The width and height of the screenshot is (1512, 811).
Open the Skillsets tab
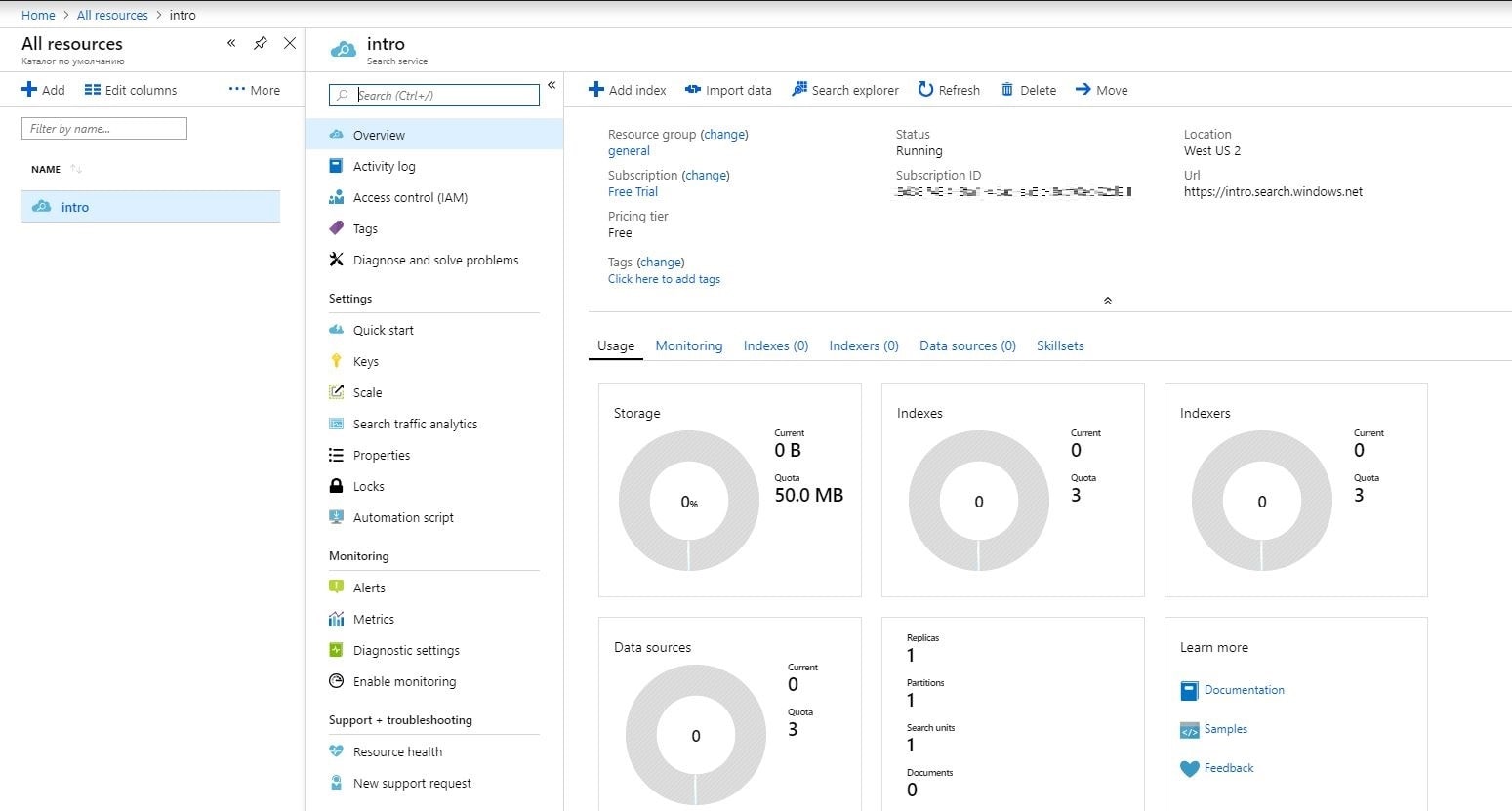[1060, 345]
